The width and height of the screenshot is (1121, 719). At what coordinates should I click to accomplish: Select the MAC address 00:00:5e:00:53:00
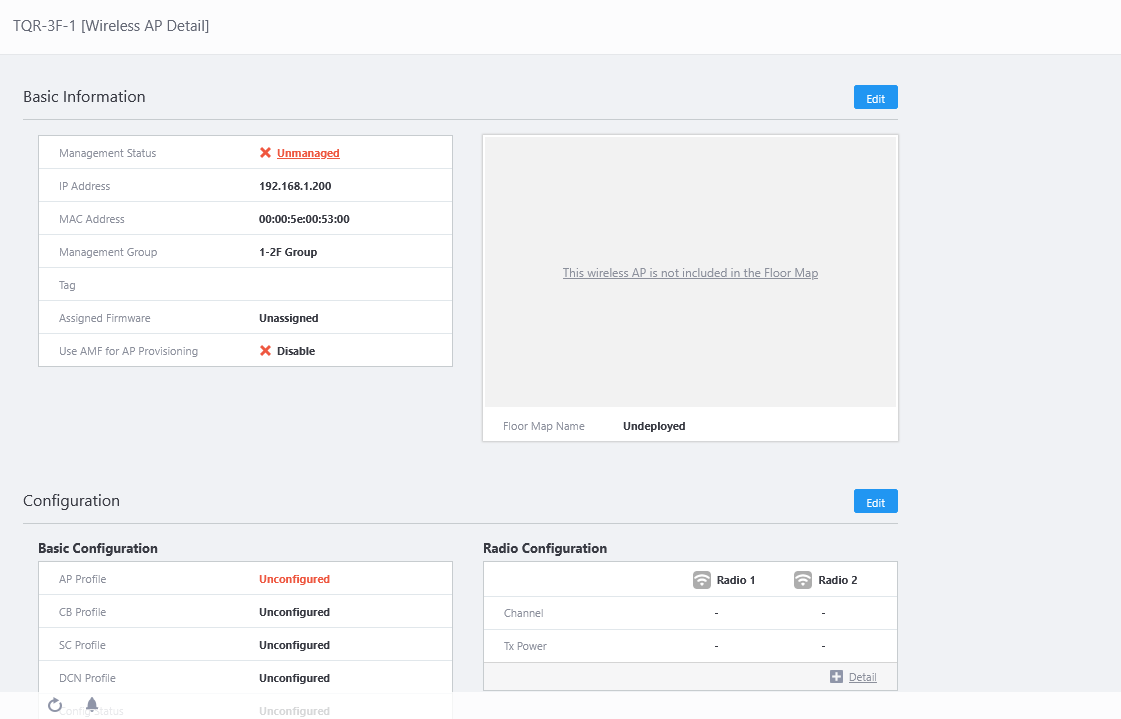tap(304, 219)
